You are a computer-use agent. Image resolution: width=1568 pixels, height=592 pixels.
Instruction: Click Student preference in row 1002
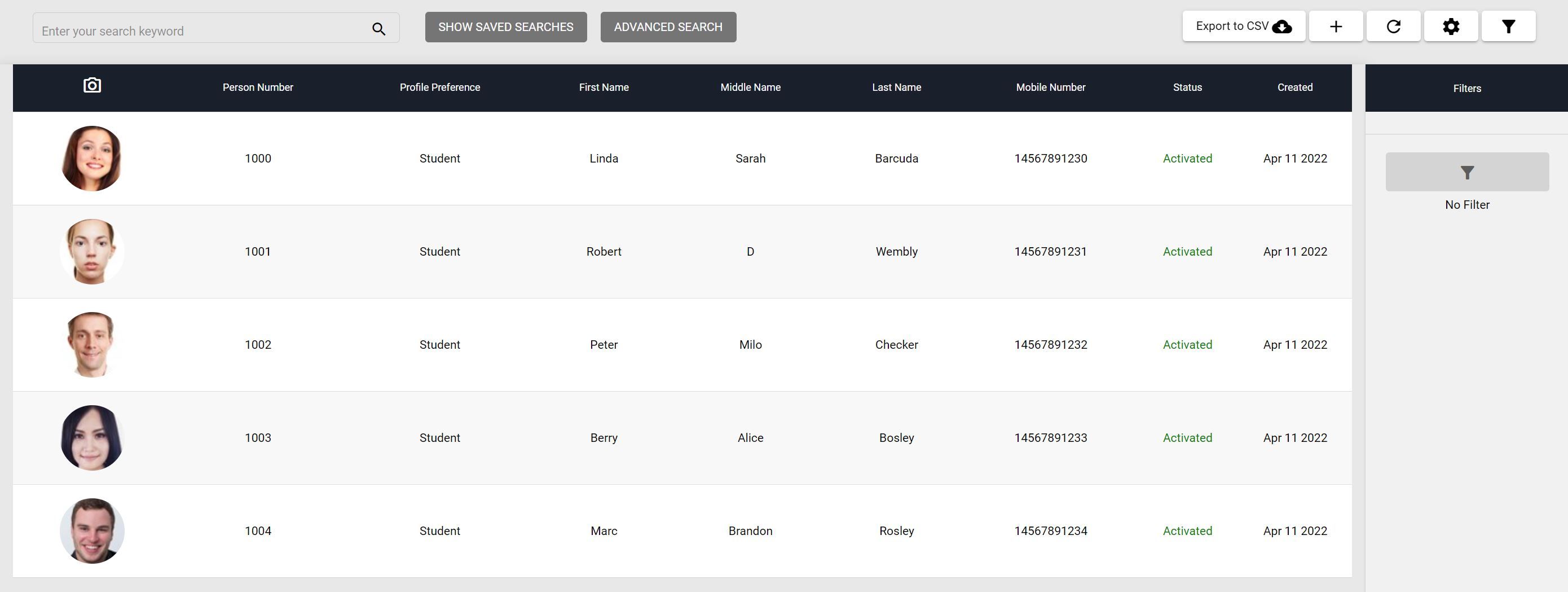point(439,345)
